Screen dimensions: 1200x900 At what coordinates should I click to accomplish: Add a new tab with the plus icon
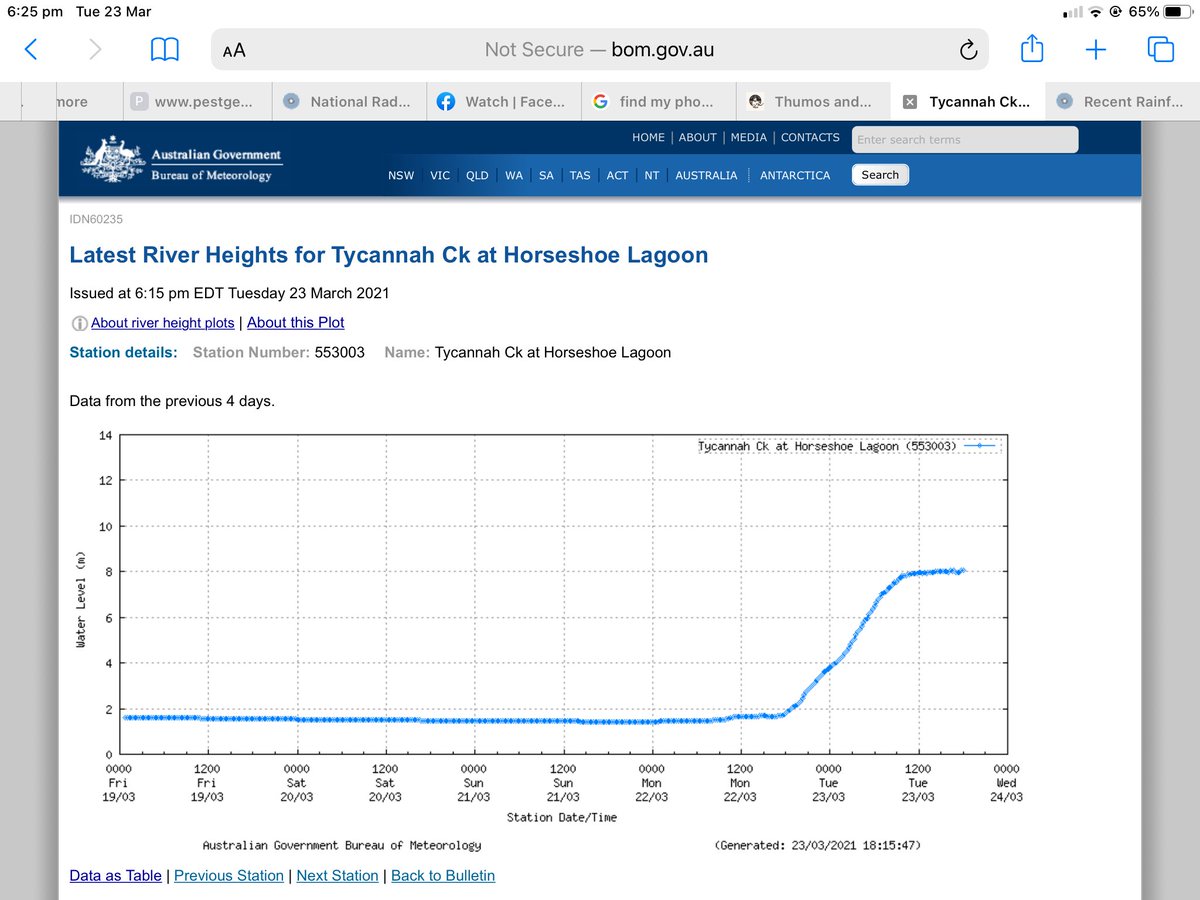pos(1096,49)
